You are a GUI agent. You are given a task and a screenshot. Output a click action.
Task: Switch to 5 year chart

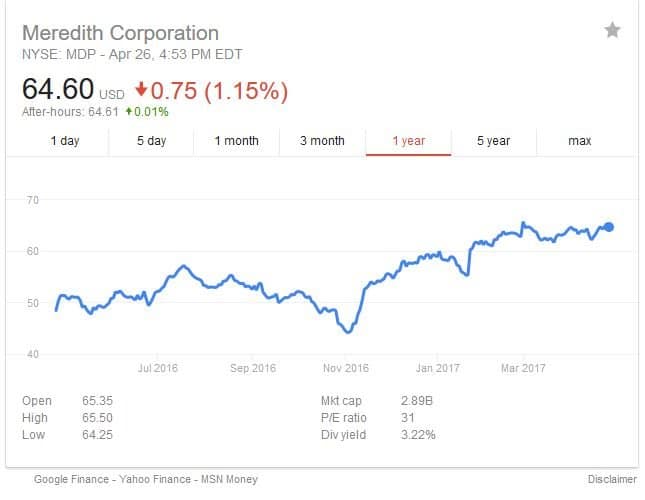tap(494, 141)
